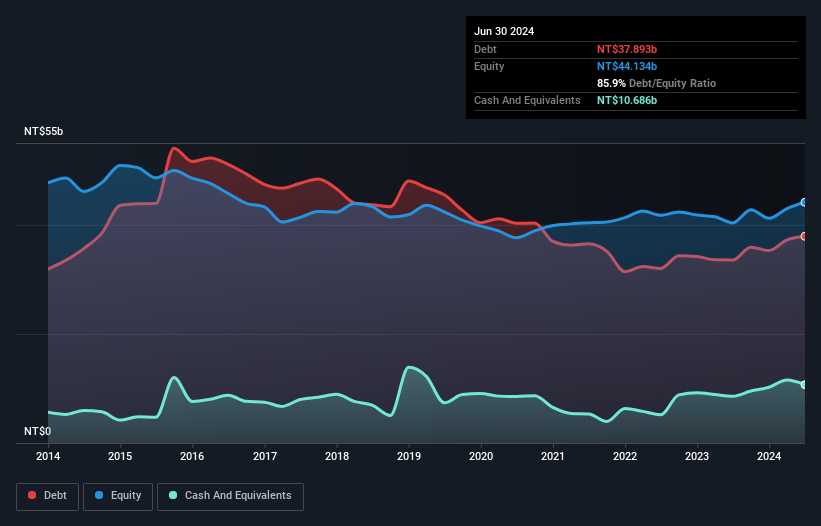Click the 2024 x-axis label
The width and height of the screenshot is (821, 526).
click(769, 456)
